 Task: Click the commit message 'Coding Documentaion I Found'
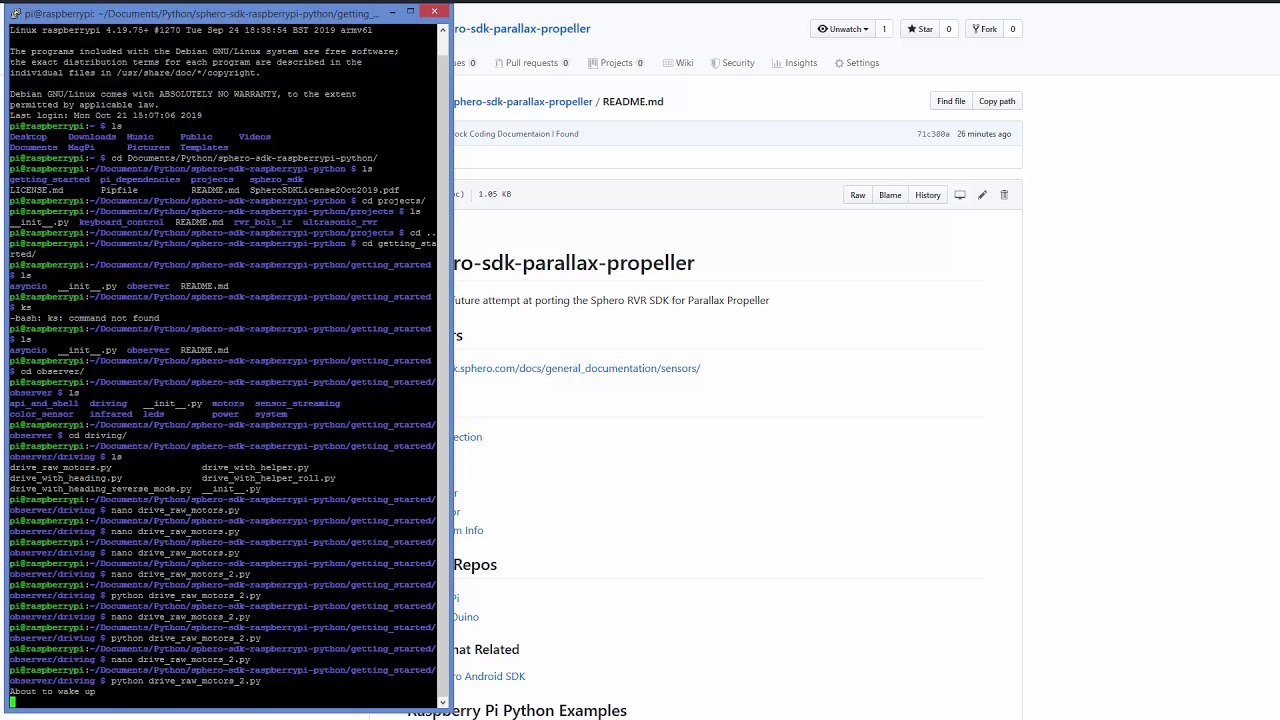[516, 134]
